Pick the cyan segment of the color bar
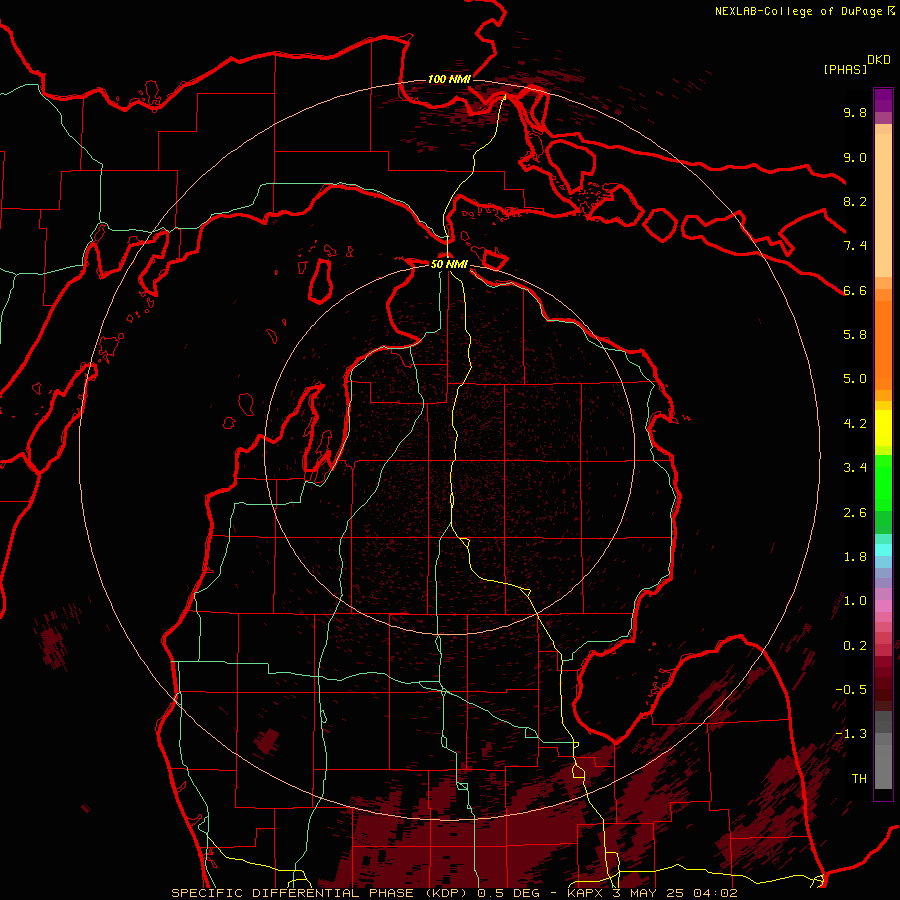The width and height of the screenshot is (900, 900). point(883,549)
